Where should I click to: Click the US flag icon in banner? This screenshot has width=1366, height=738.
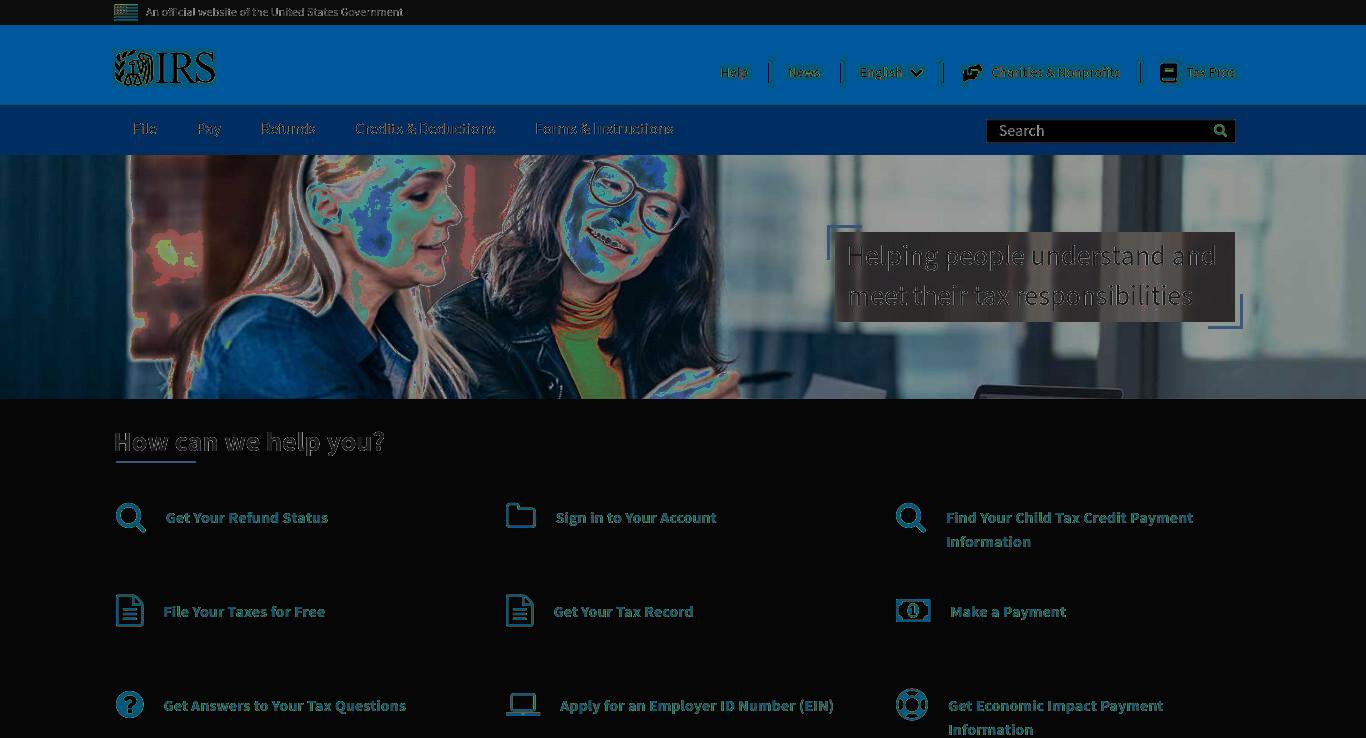click(x=126, y=12)
